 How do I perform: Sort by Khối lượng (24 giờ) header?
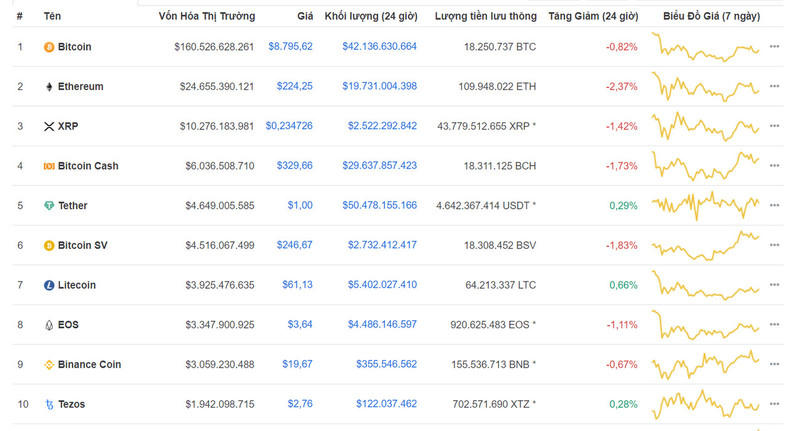[371, 16]
